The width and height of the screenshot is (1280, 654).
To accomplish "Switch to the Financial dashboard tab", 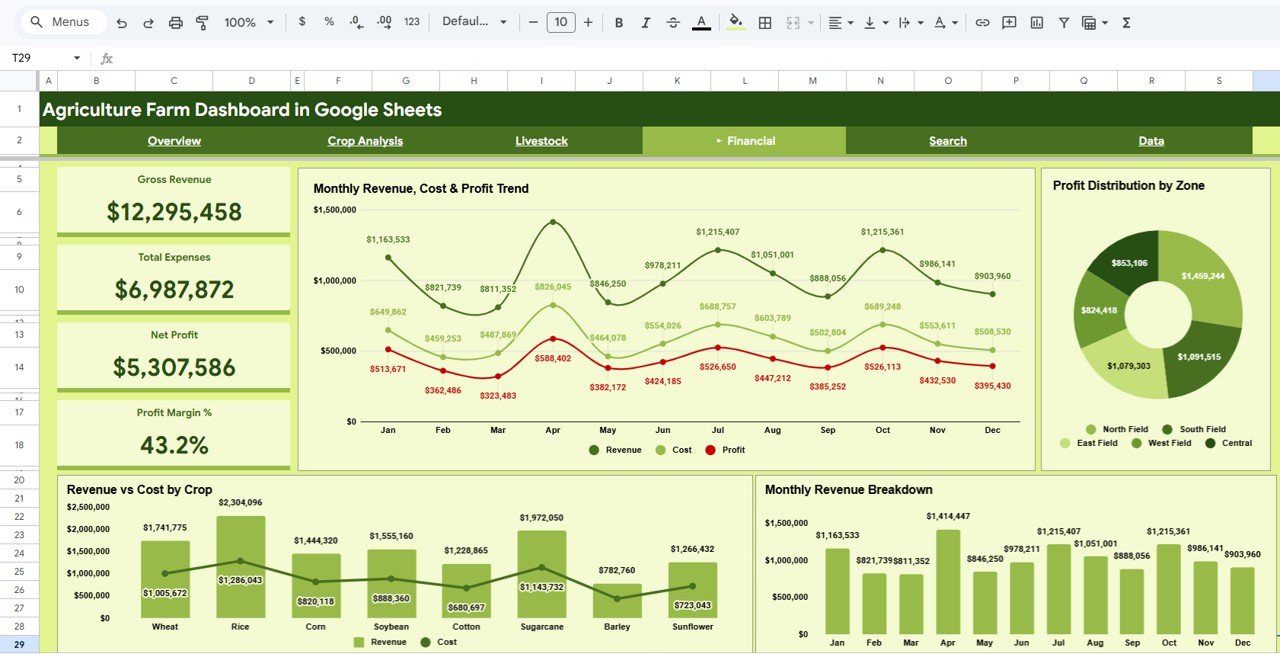I will tap(750, 141).
